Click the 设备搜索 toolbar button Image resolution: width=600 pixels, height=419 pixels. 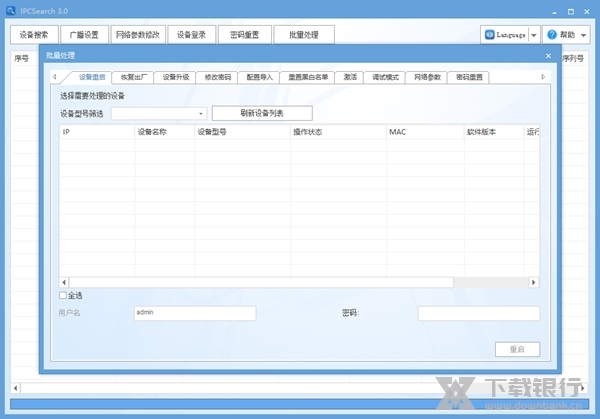(34, 35)
